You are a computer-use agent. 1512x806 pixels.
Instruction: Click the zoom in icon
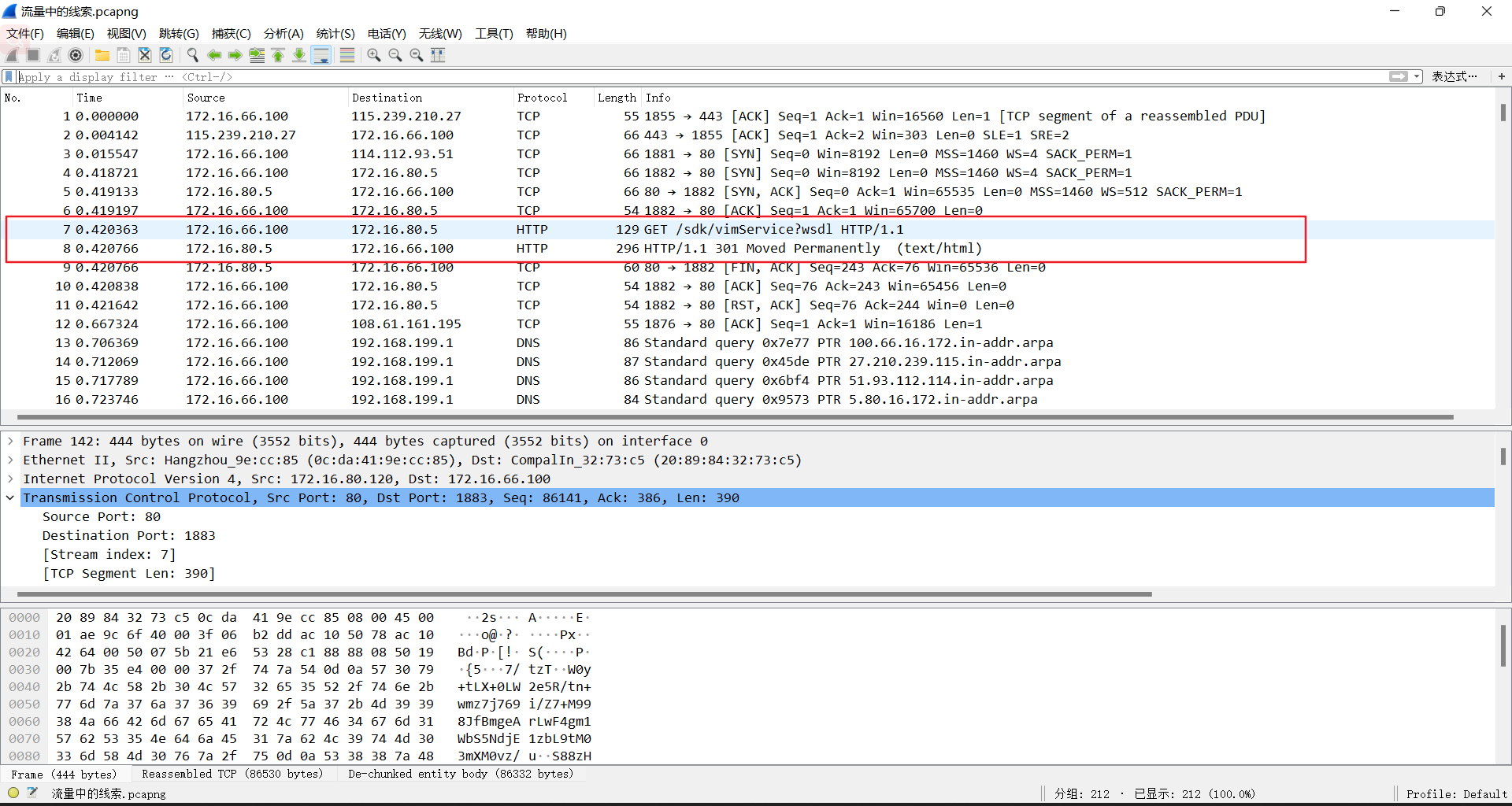tap(374, 55)
